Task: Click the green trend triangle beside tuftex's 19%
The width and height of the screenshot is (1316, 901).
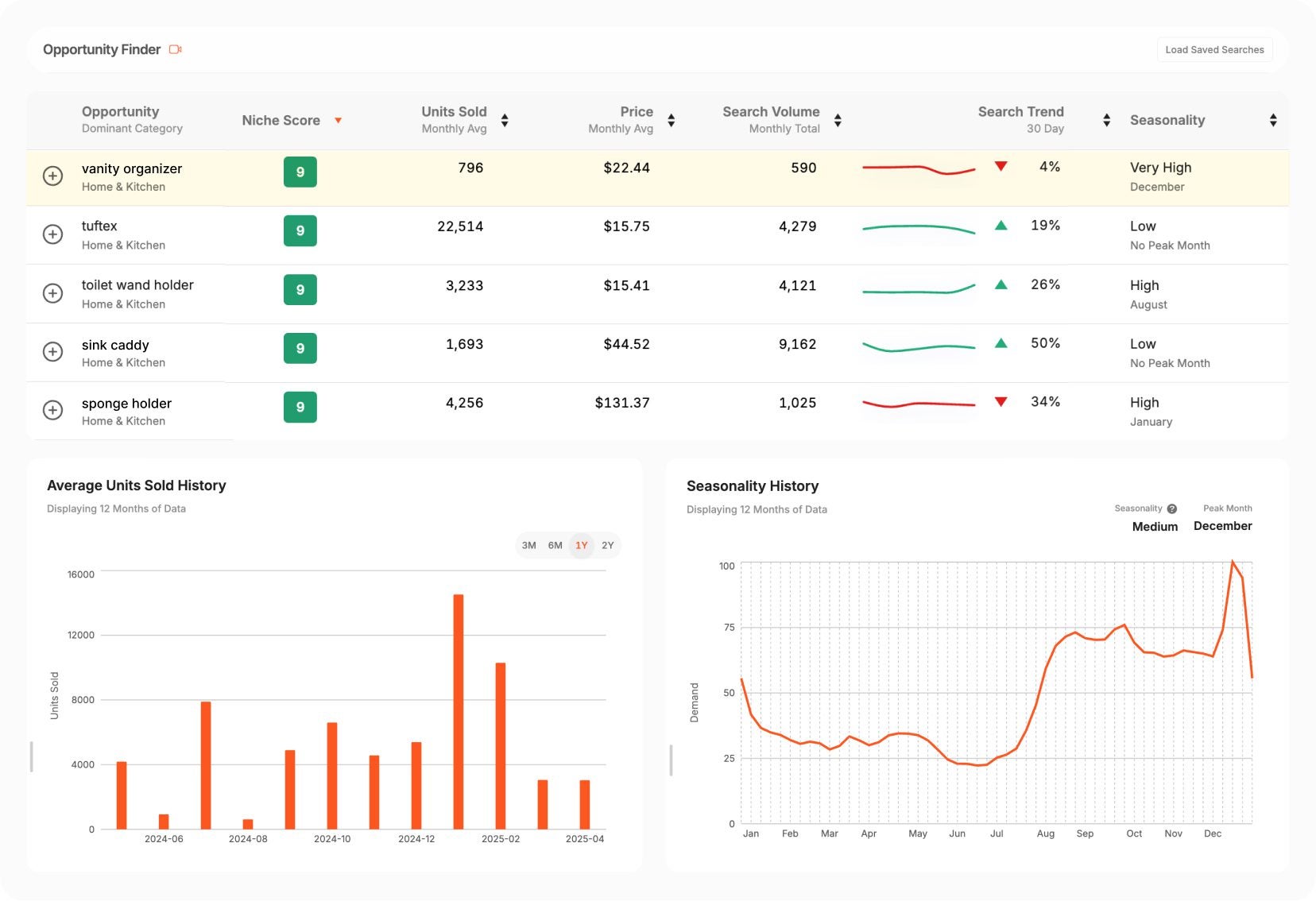Action: (x=1001, y=225)
